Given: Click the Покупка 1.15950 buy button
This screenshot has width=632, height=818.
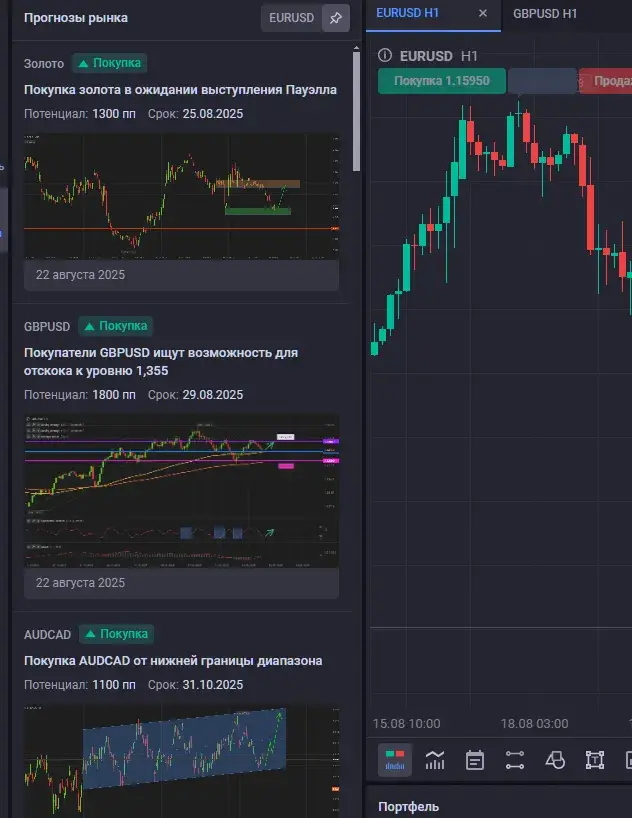Looking at the screenshot, I should click(442, 81).
